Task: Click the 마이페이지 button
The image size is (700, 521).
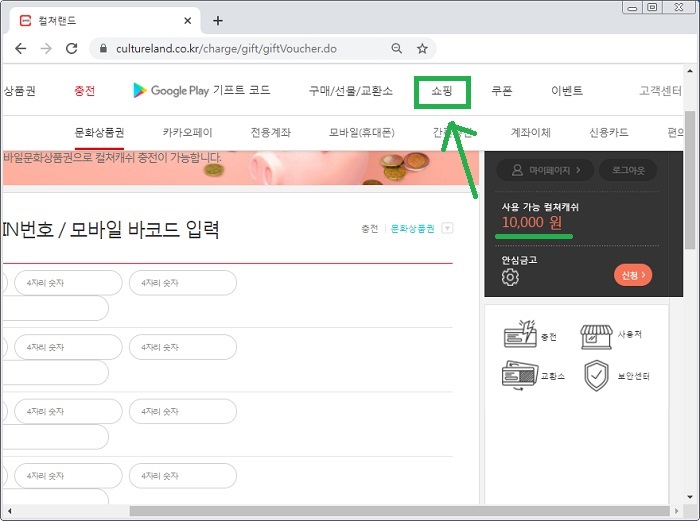Action: (x=545, y=170)
